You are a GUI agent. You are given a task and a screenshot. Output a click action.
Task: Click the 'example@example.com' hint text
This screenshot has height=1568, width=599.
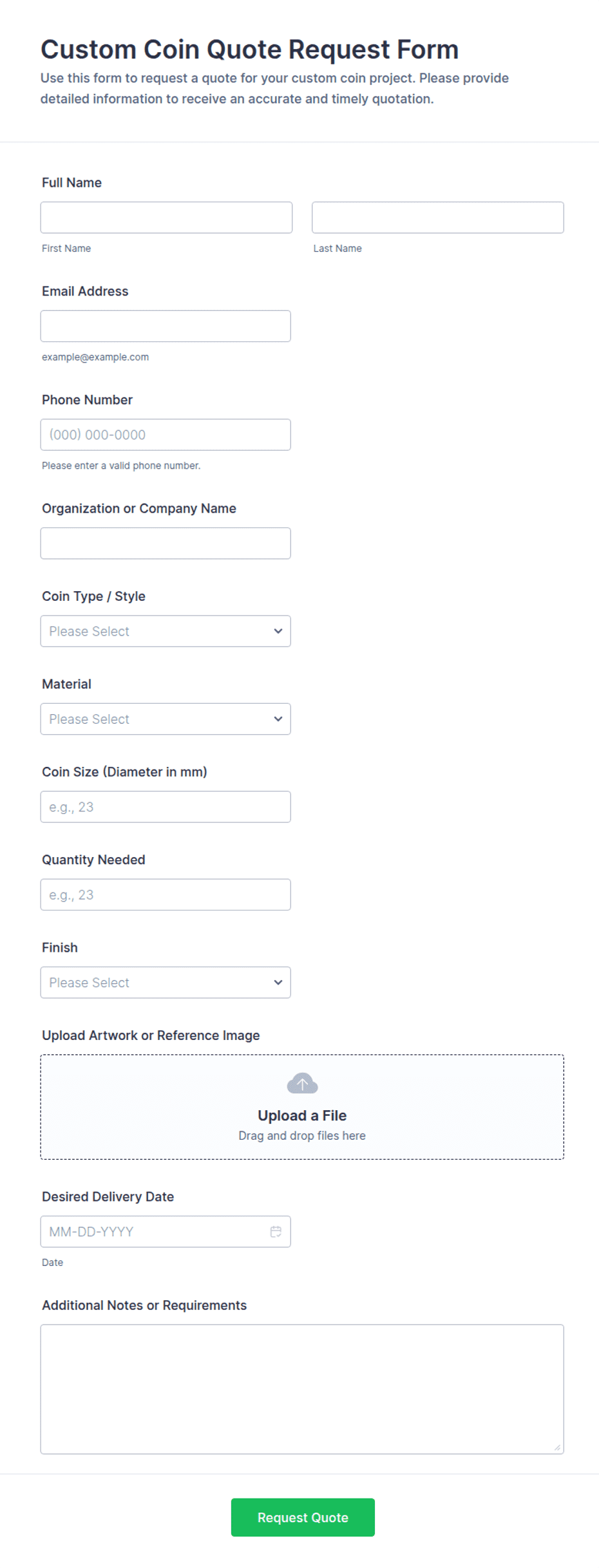[95, 357]
